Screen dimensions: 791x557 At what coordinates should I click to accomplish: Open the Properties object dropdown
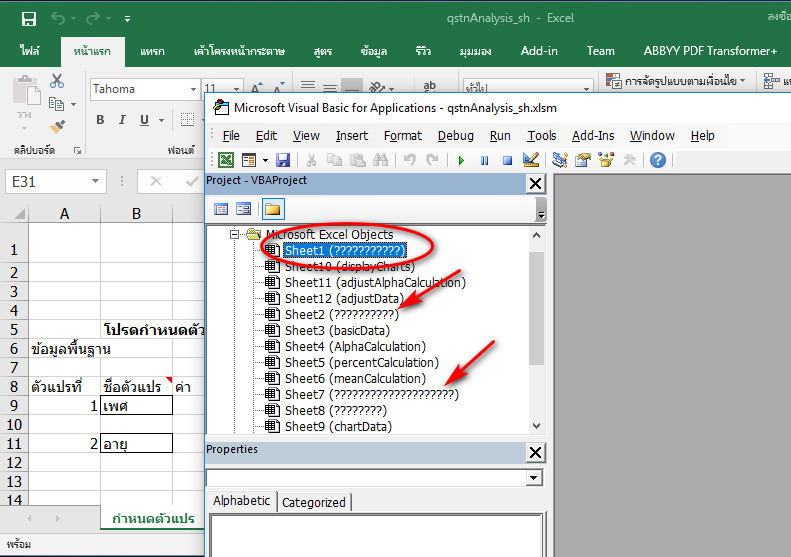click(534, 477)
